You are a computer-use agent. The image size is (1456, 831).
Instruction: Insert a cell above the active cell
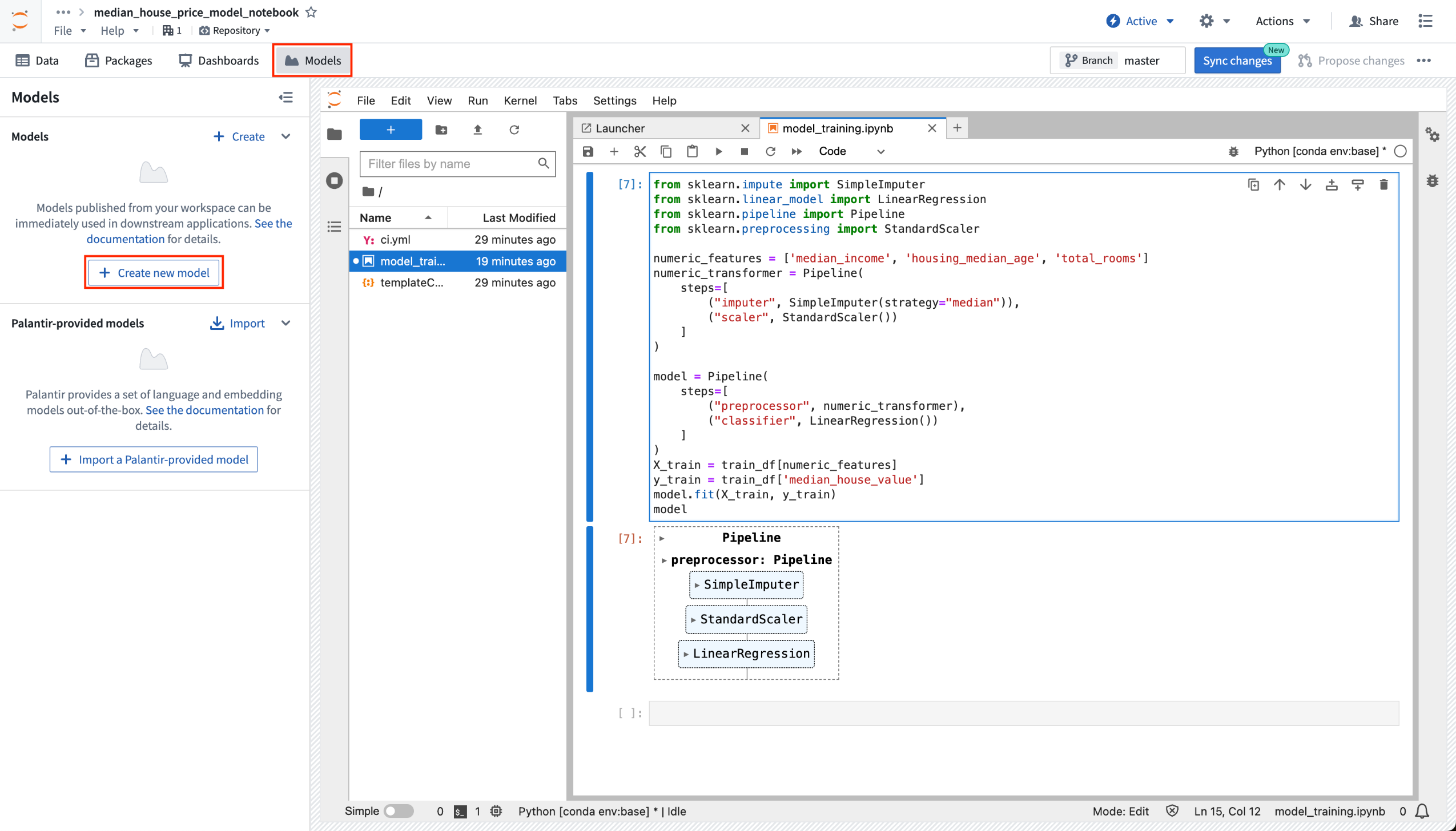(x=1332, y=184)
